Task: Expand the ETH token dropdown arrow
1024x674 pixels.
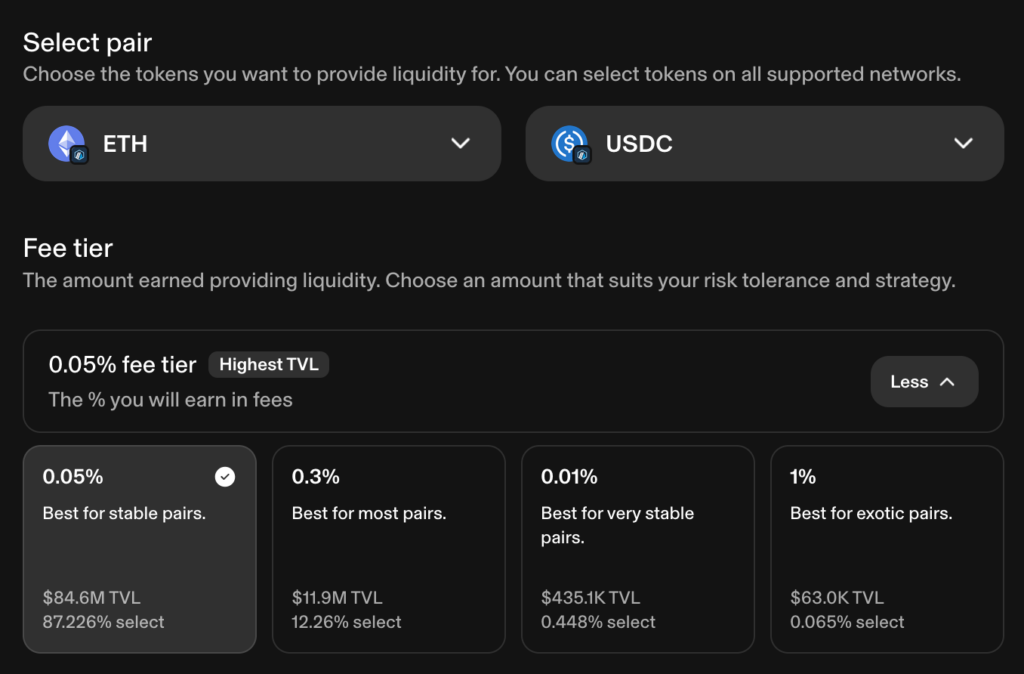Action: pos(460,143)
